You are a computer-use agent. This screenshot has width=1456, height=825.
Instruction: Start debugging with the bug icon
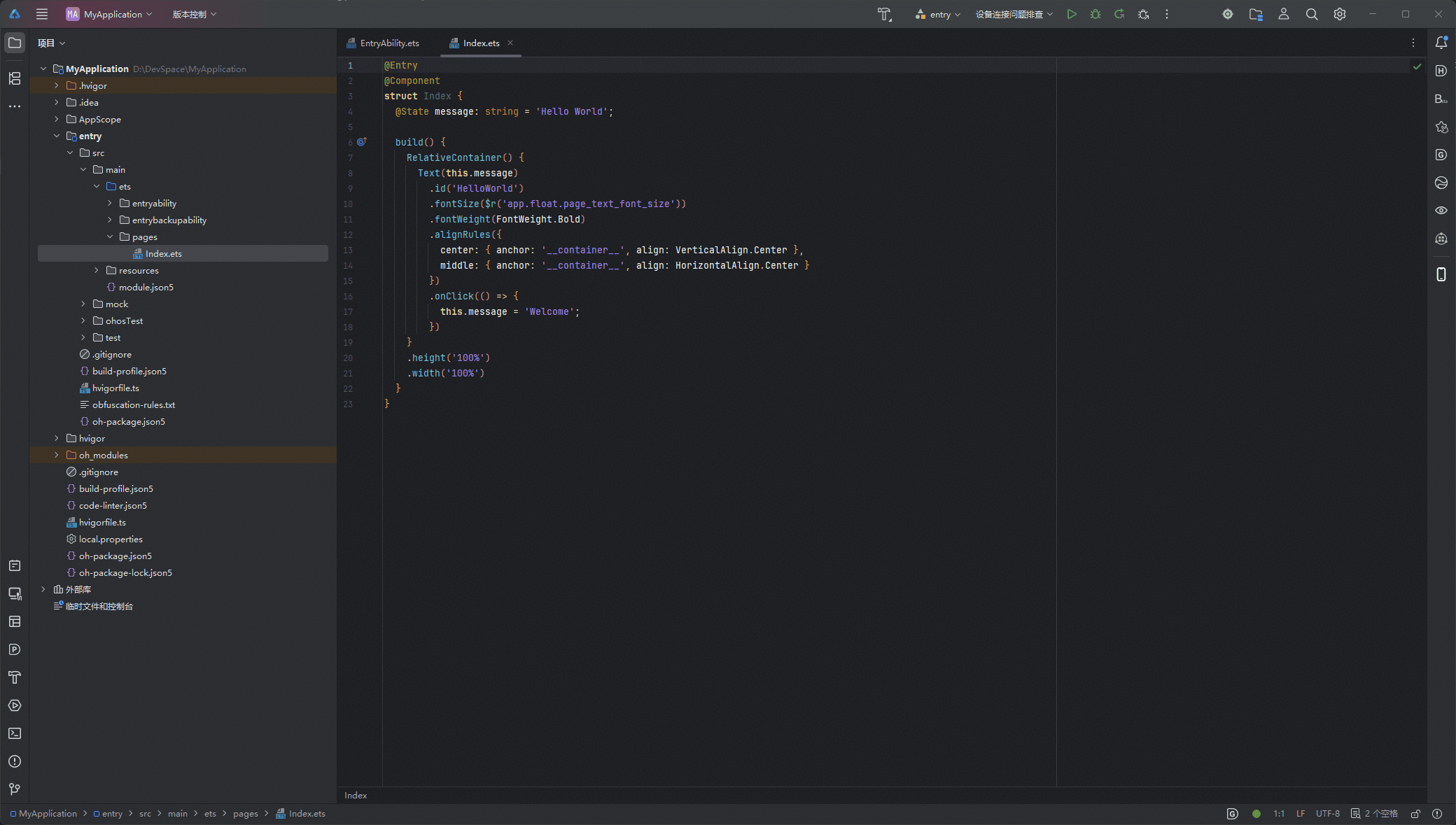(1095, 14)
